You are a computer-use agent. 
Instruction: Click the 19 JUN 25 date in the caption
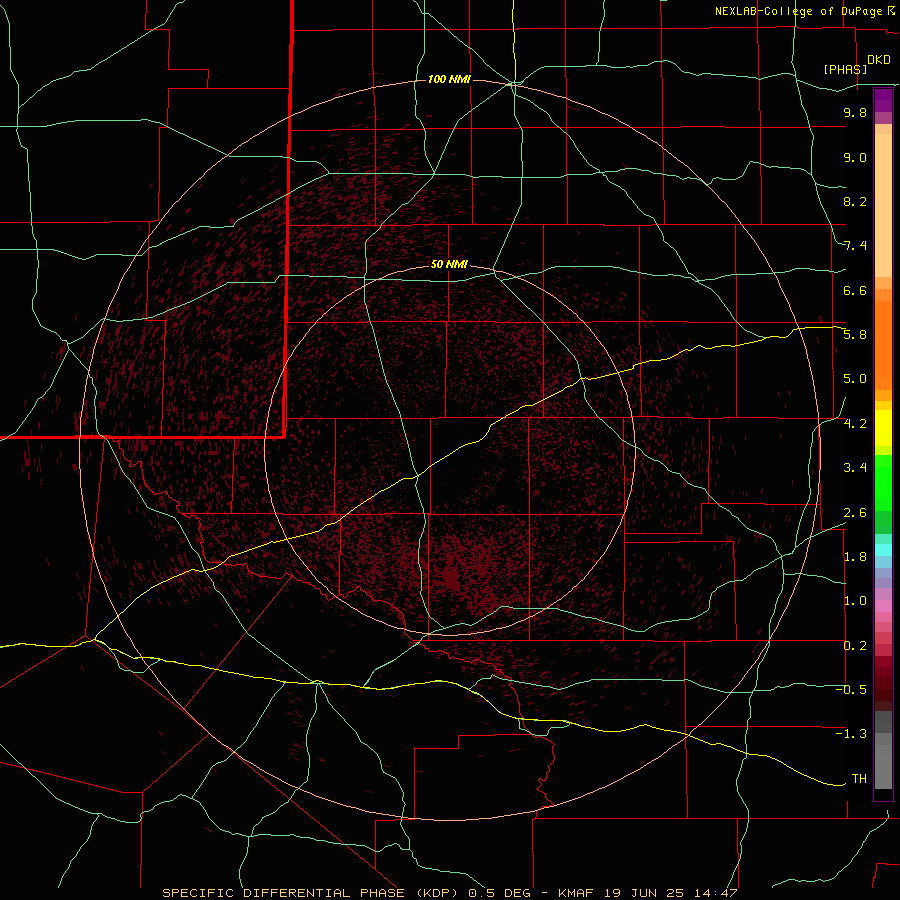pos(646,893)
